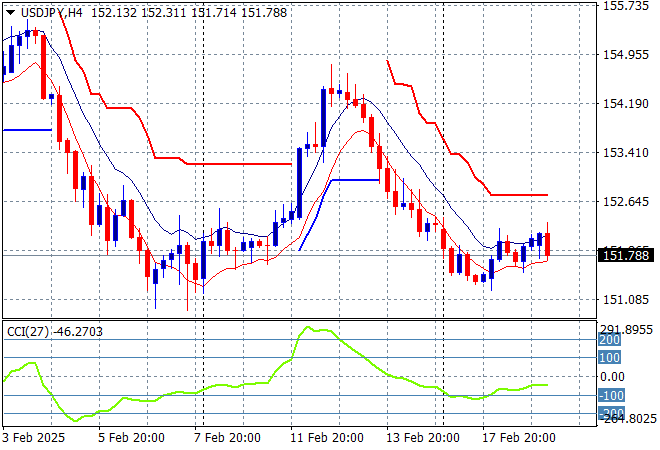Click the 154.955 price axis label
This screenshot has height=450, width=660.
pos(630,55)
